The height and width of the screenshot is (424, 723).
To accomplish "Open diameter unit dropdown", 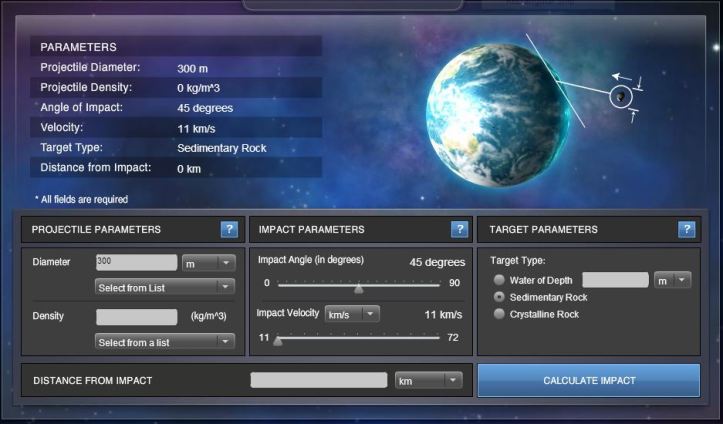I will [x=208, y=262].
